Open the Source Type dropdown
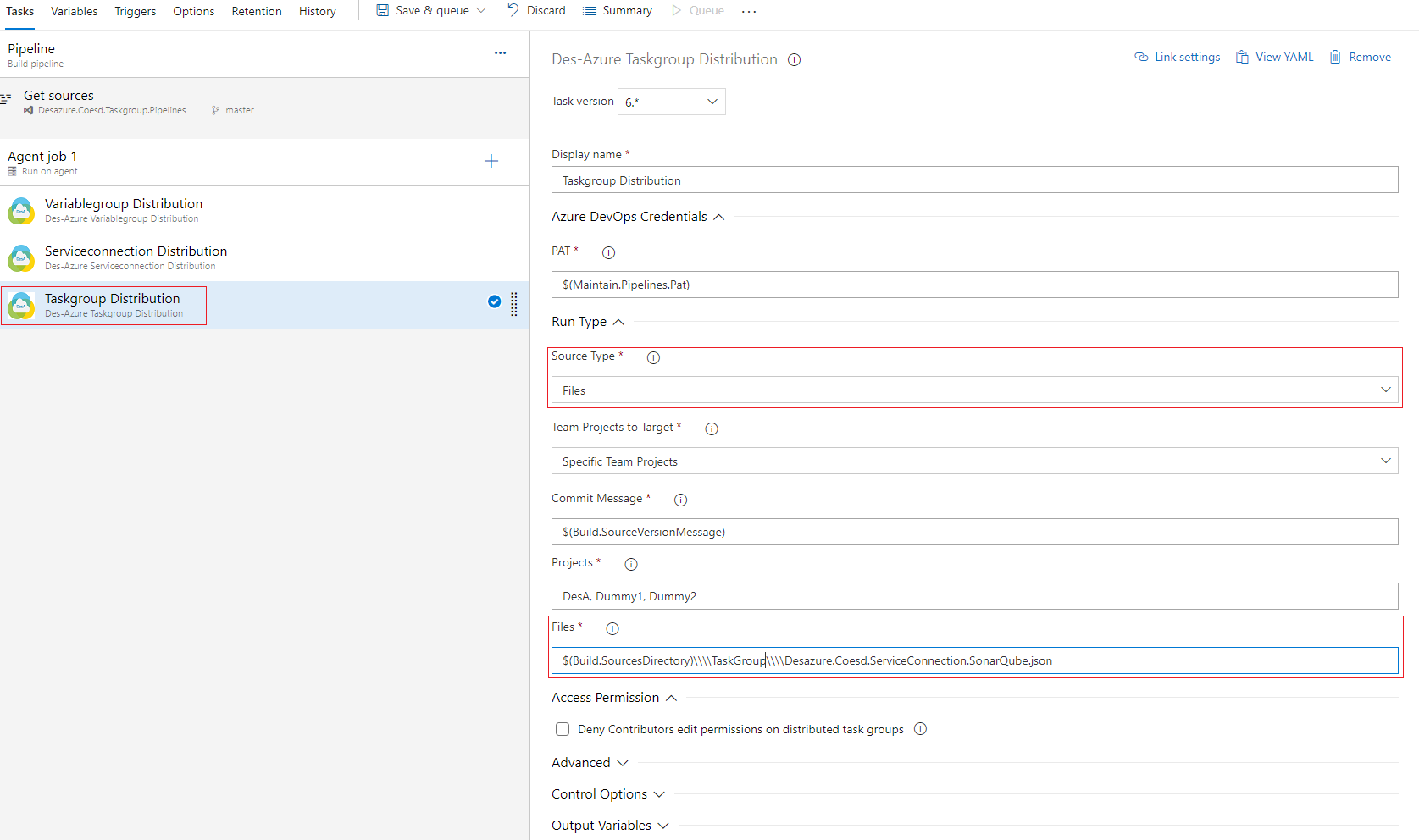1419x840 pixels. (x=974, y=390)
